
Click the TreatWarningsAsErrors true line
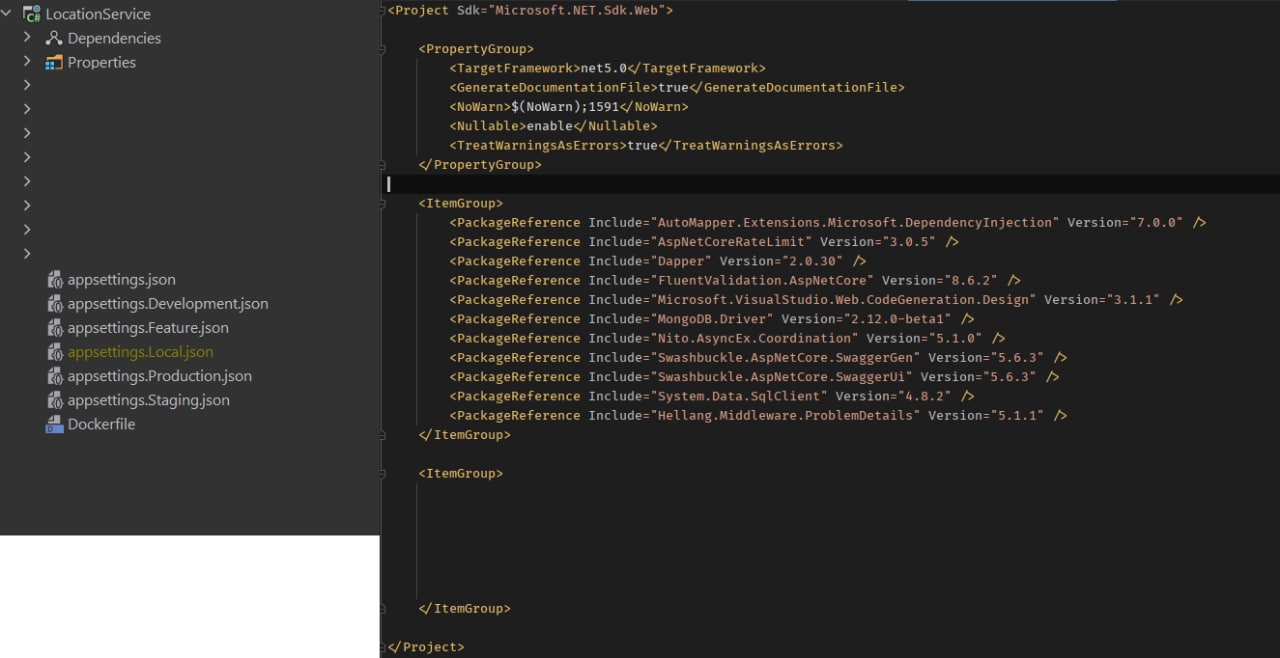click(x=646, y=145)
